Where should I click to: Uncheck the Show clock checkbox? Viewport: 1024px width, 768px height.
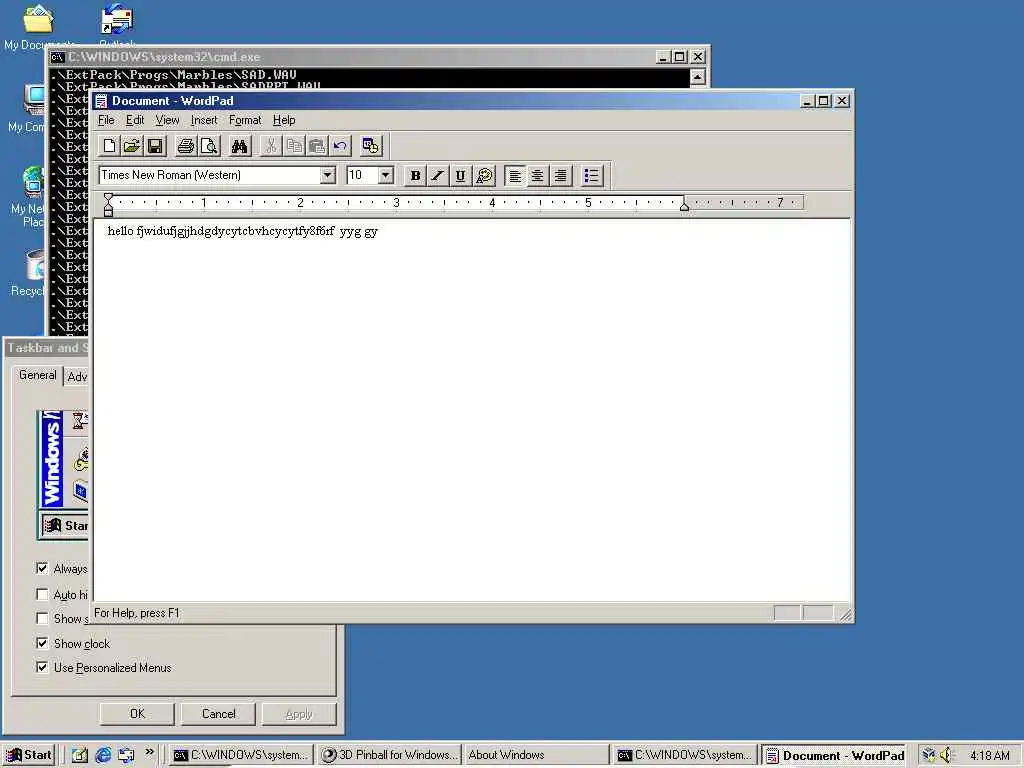(x=42, y=643)
